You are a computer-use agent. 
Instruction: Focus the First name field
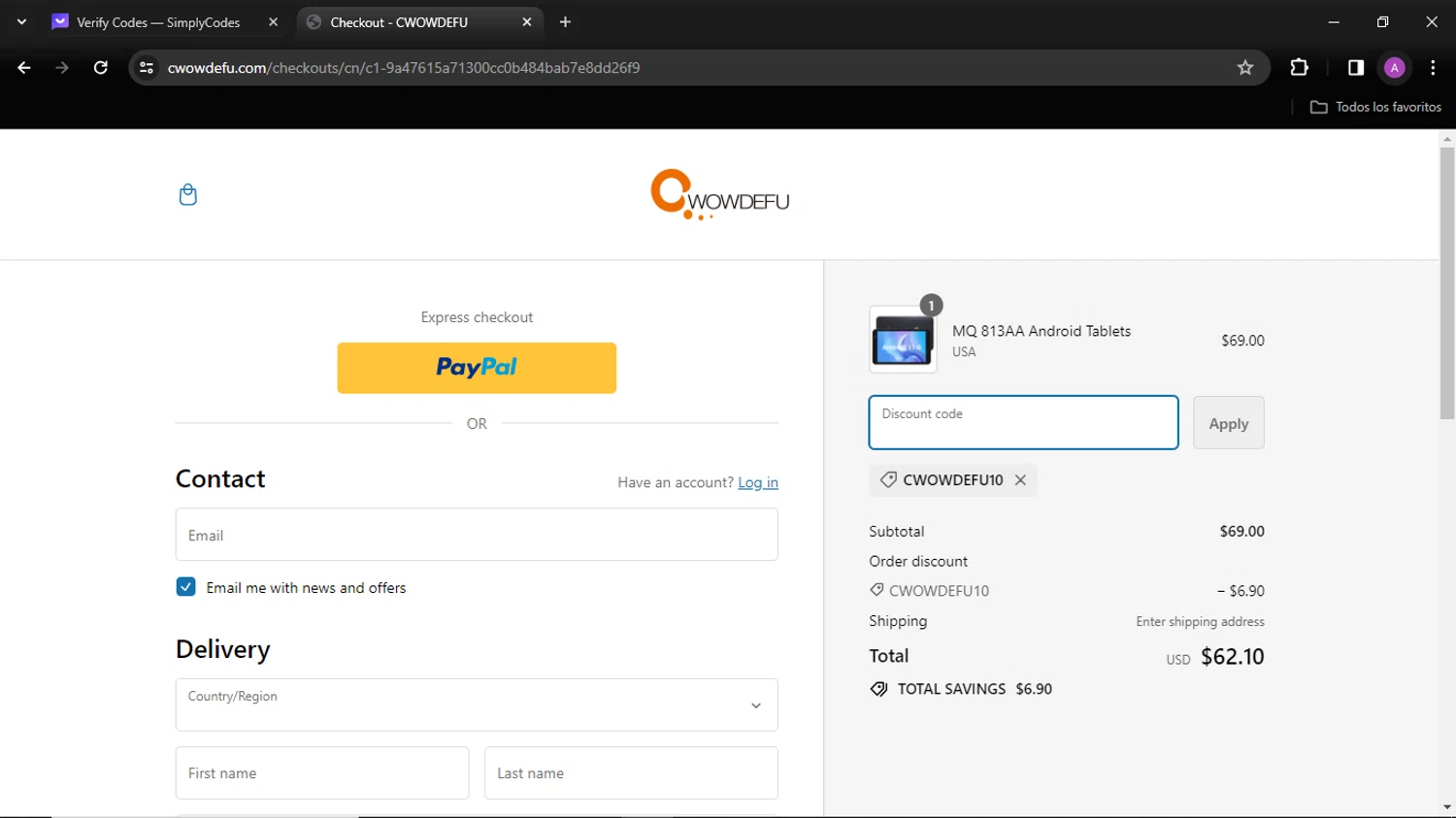pos(322,773)
